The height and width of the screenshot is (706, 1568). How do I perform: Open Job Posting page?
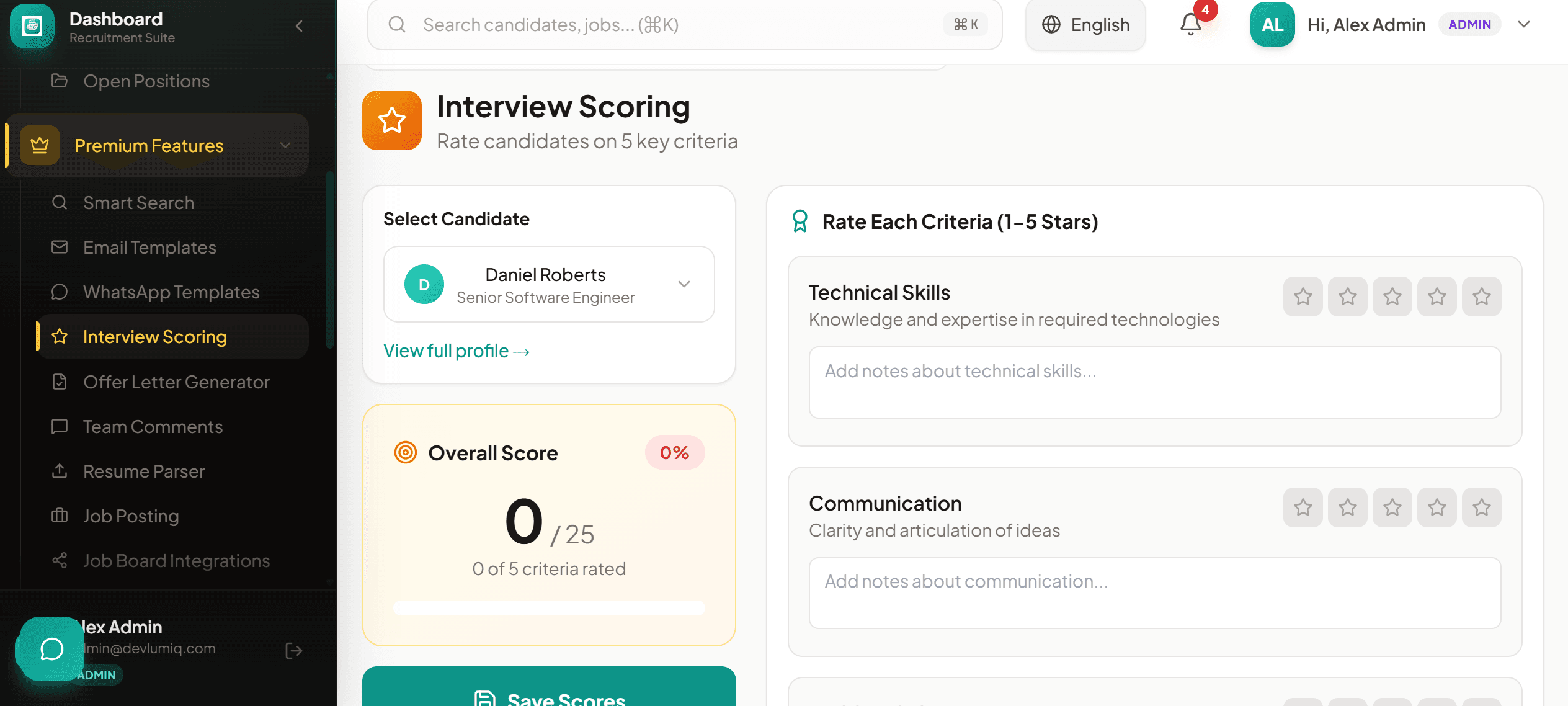[172, 516]
